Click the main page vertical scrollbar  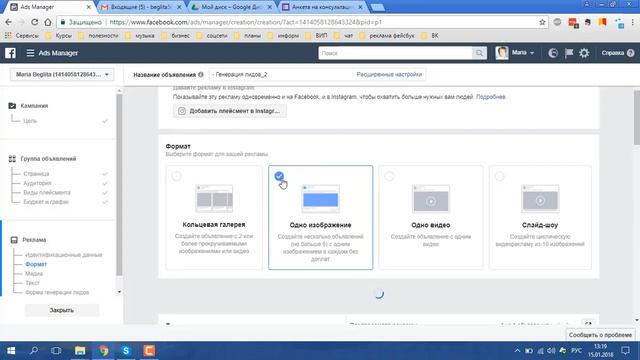pos(636,118)
